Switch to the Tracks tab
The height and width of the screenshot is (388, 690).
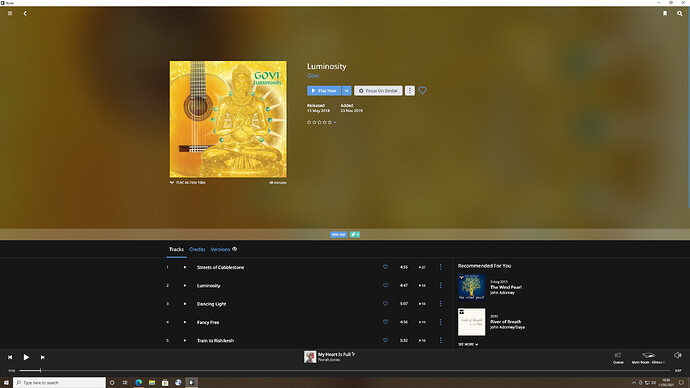[x=176, y=249]
